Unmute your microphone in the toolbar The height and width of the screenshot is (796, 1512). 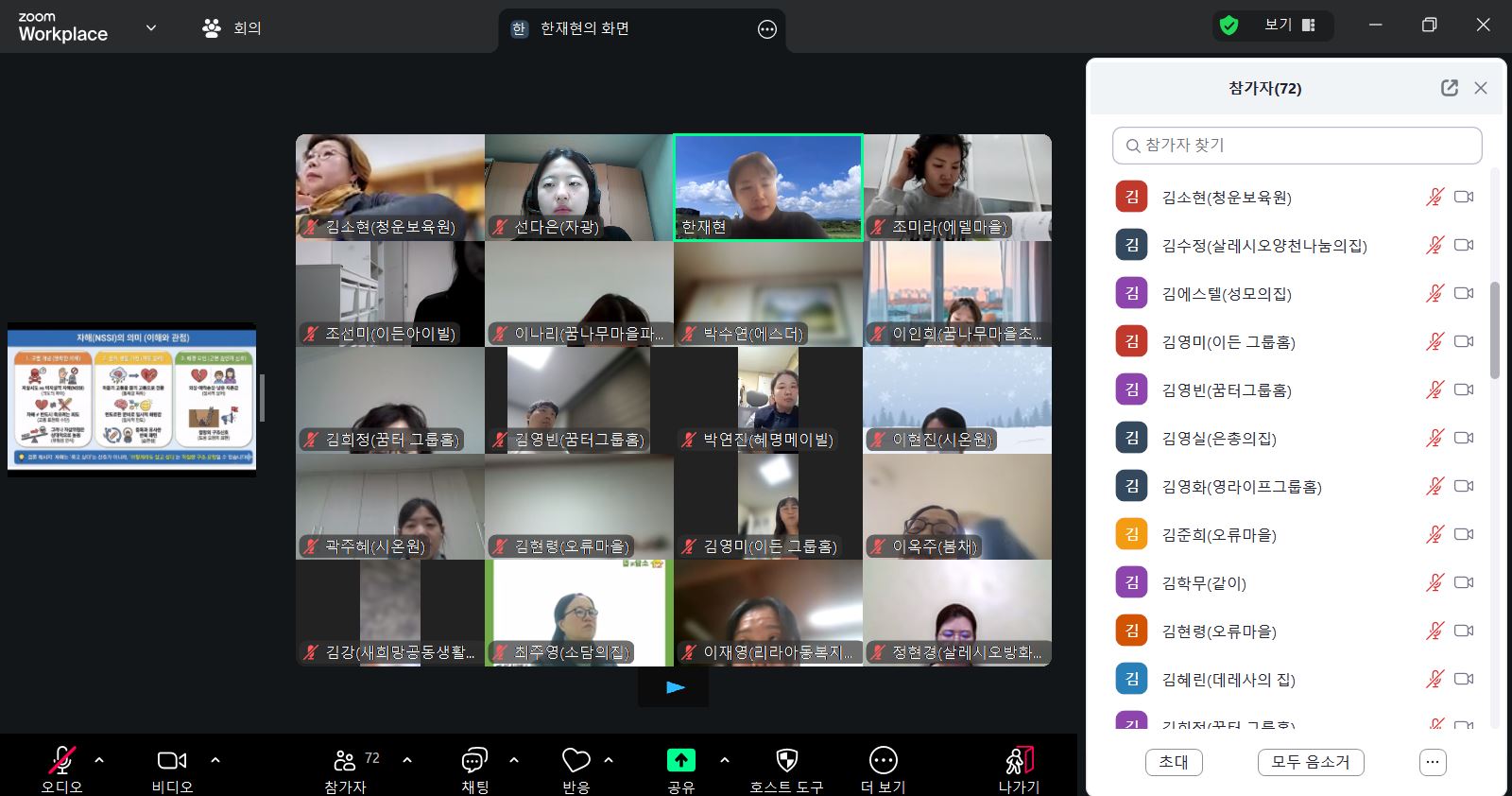coord(62,760)
